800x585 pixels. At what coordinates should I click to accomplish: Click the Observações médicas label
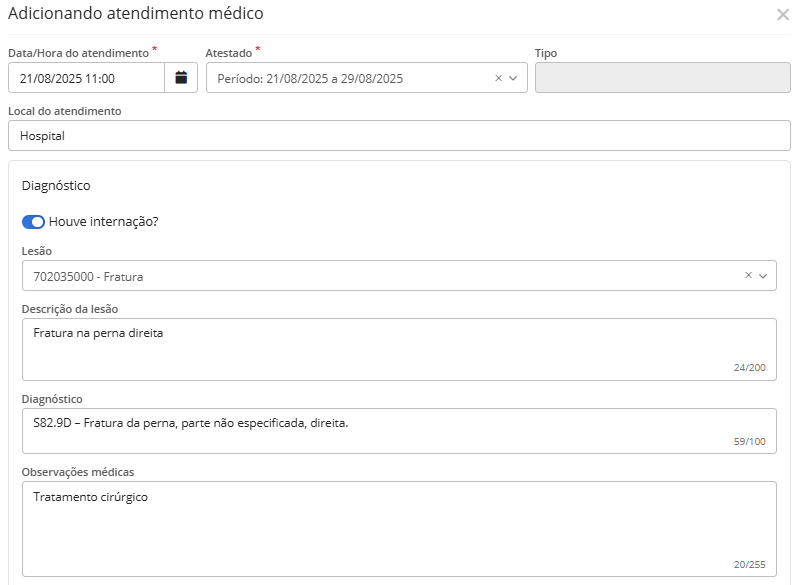(x=78, y=471)
